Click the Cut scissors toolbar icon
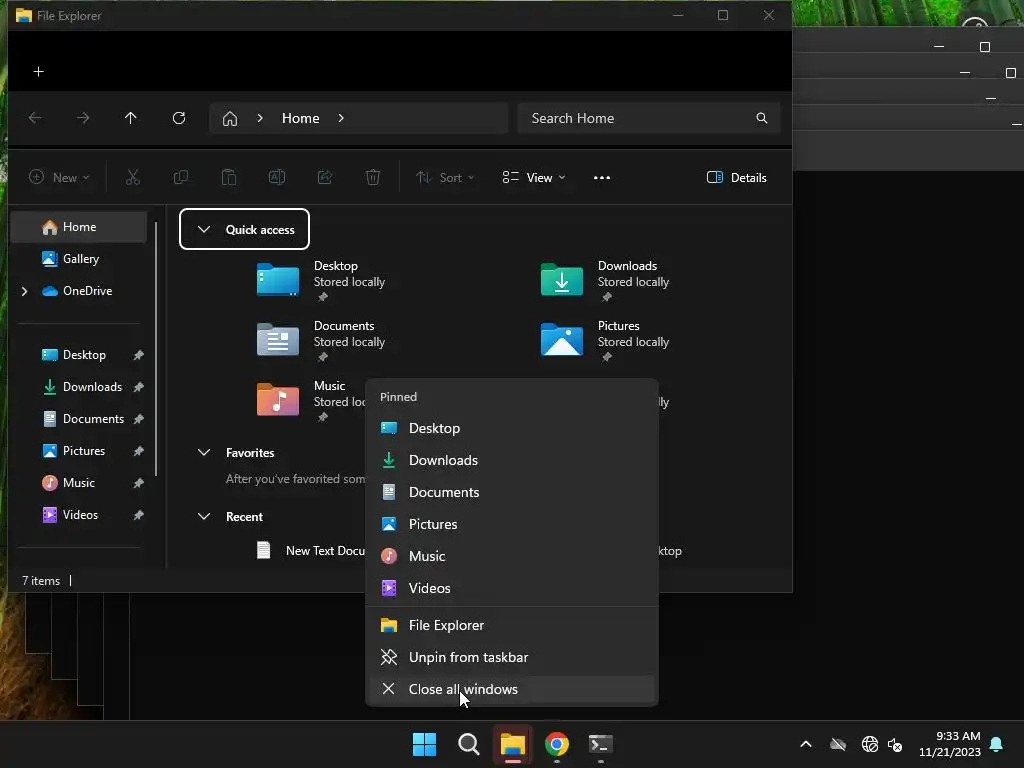The width and height of the screenshot is (1024, 768). tap(133, 178)
